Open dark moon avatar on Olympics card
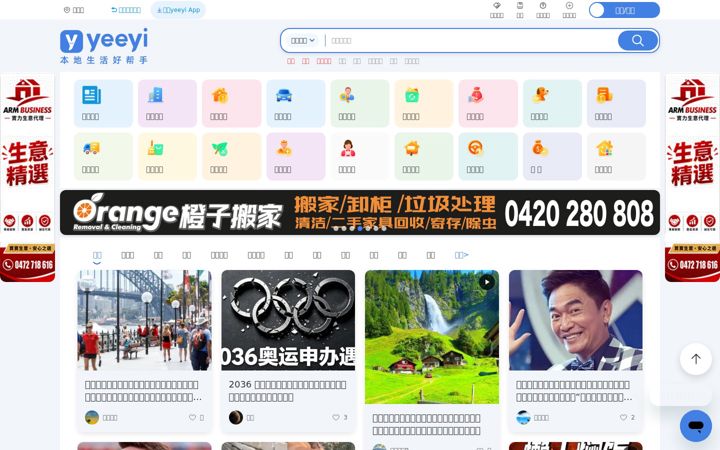720x450 pixels. tap(236, 417)
